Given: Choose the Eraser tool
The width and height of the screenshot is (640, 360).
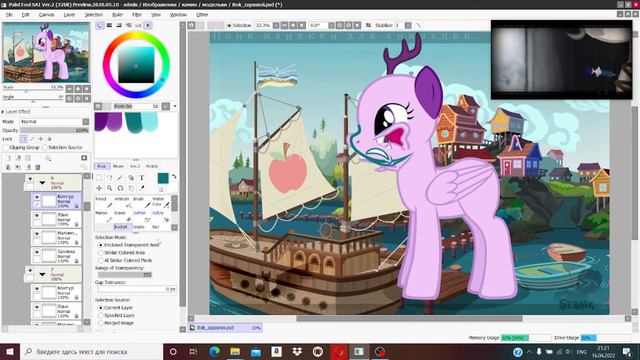Looking at the screenshot, I should click(122, 216).
